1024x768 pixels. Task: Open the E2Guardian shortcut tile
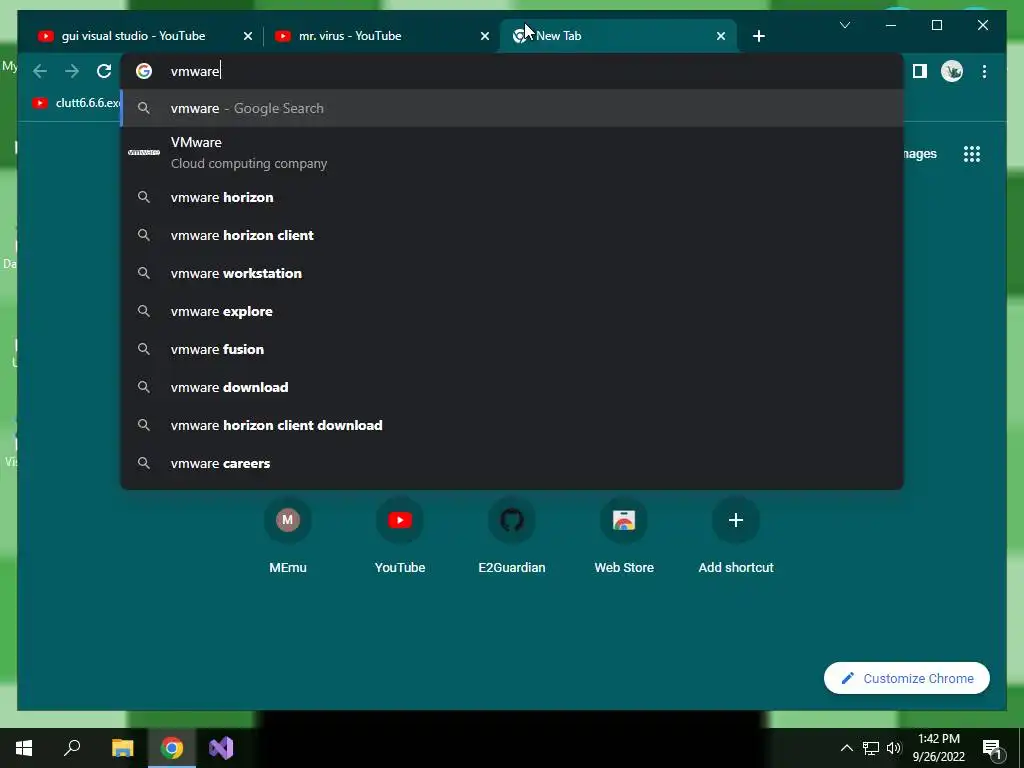(x=512, y=536)
